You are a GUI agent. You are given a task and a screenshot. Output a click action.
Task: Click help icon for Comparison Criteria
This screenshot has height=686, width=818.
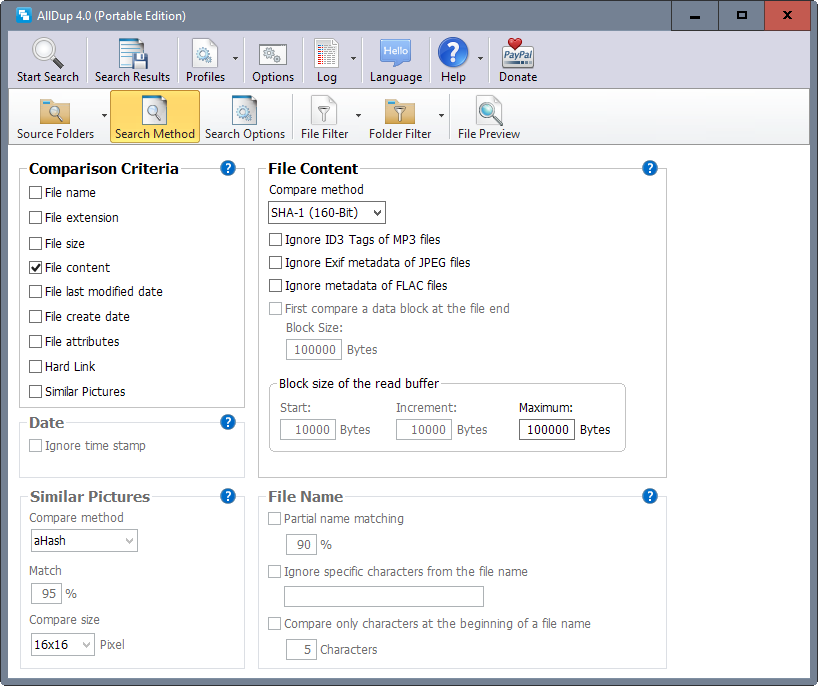(228, 168)
